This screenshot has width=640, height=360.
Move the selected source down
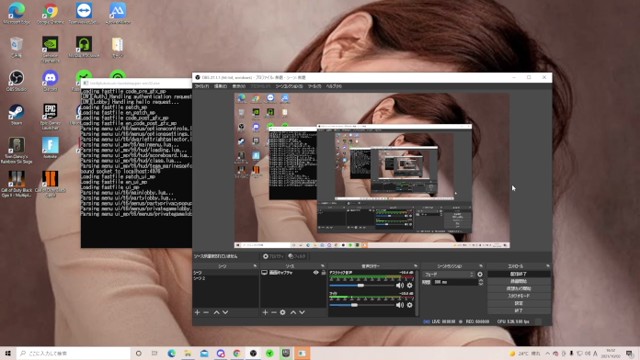click(x=302, y=312)
